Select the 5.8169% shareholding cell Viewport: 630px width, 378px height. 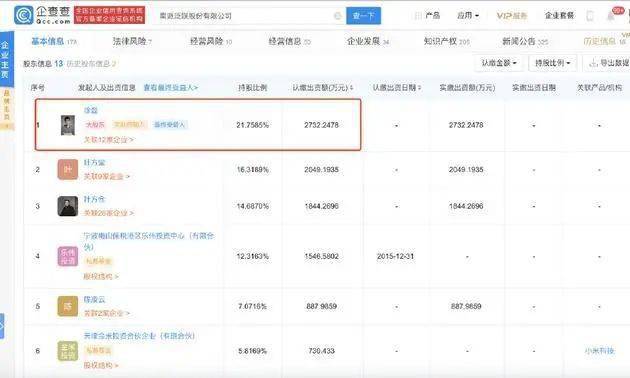[x=253, y=351]
